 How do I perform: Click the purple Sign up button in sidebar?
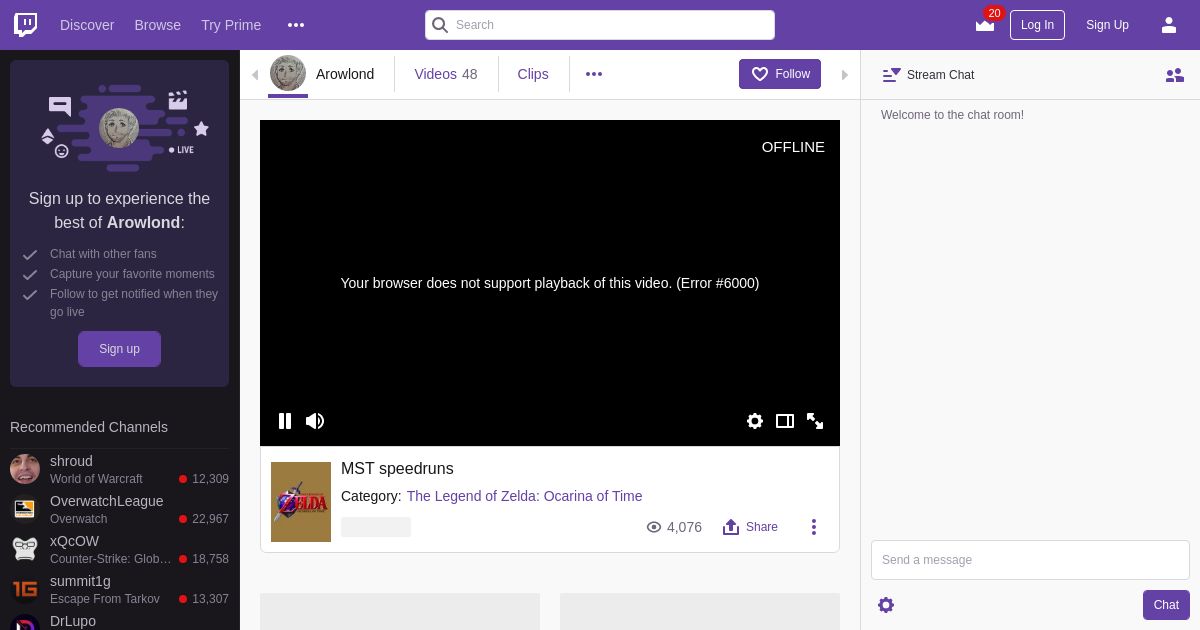click(119, 349)
